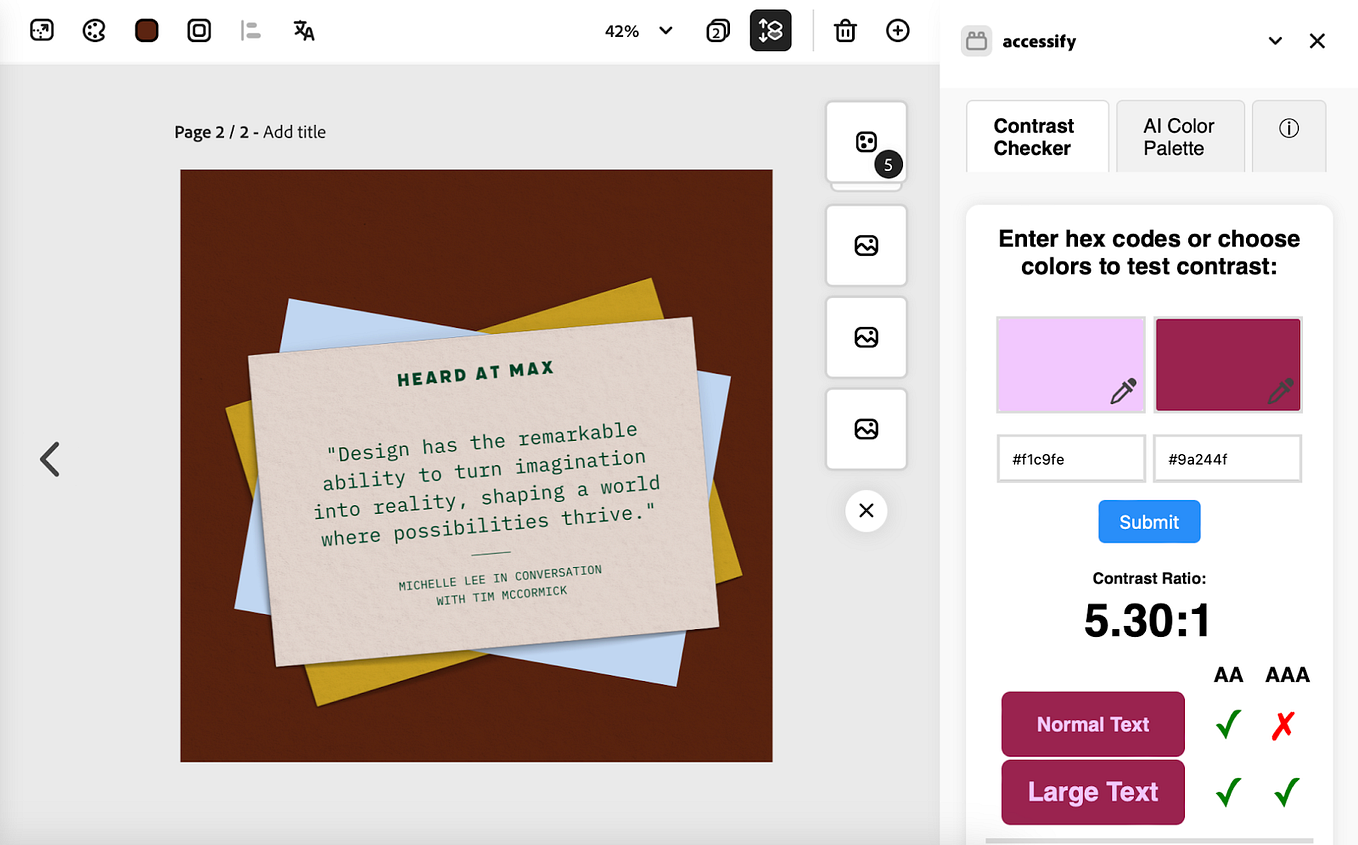This screenshot has height=845, width=1358.
Task: Open the translate language tool
Action: point(303,30)
